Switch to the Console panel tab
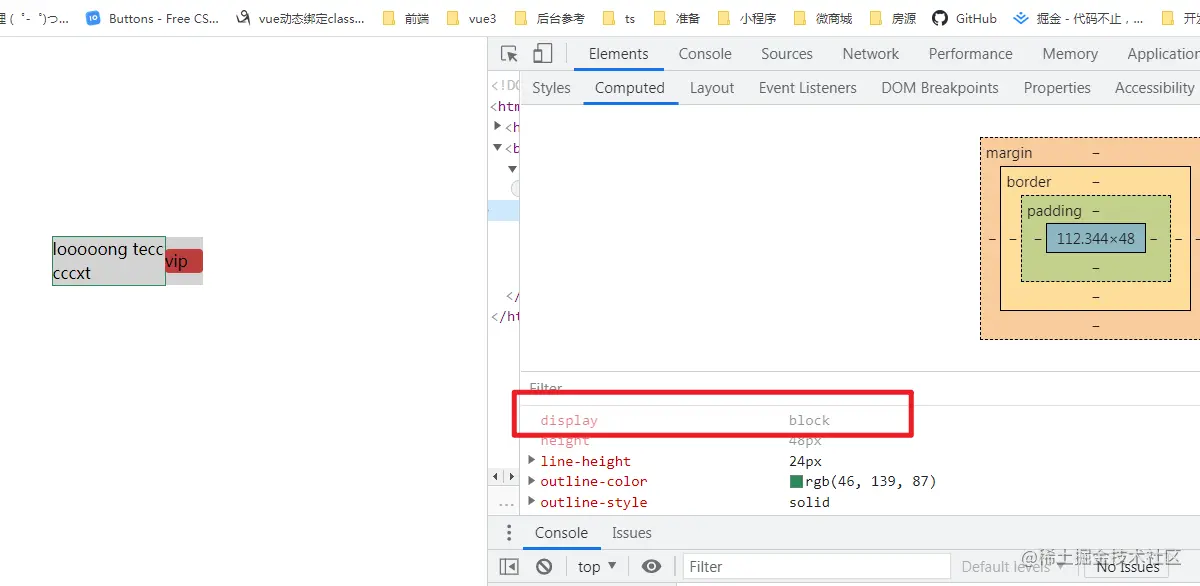Image resolution: width=1200 pixels, height=586 pixels. pos(705,54)
